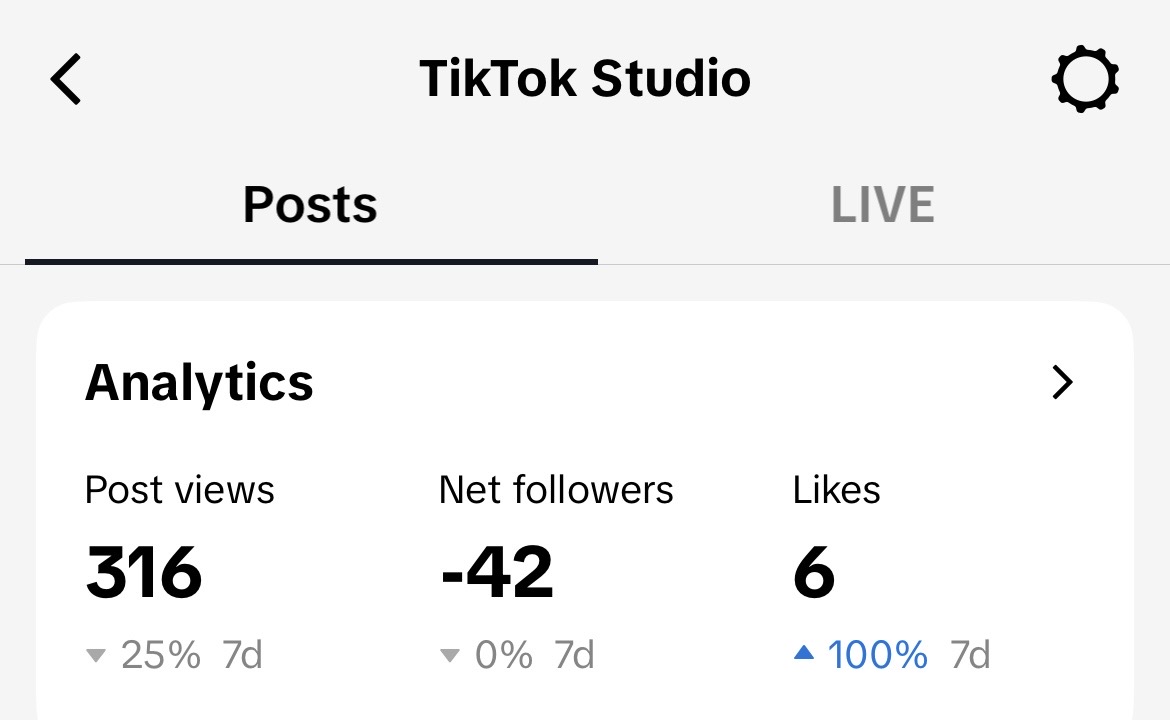Switch to the LIVE tab
1170x720 pixels.
click(883, 205)
